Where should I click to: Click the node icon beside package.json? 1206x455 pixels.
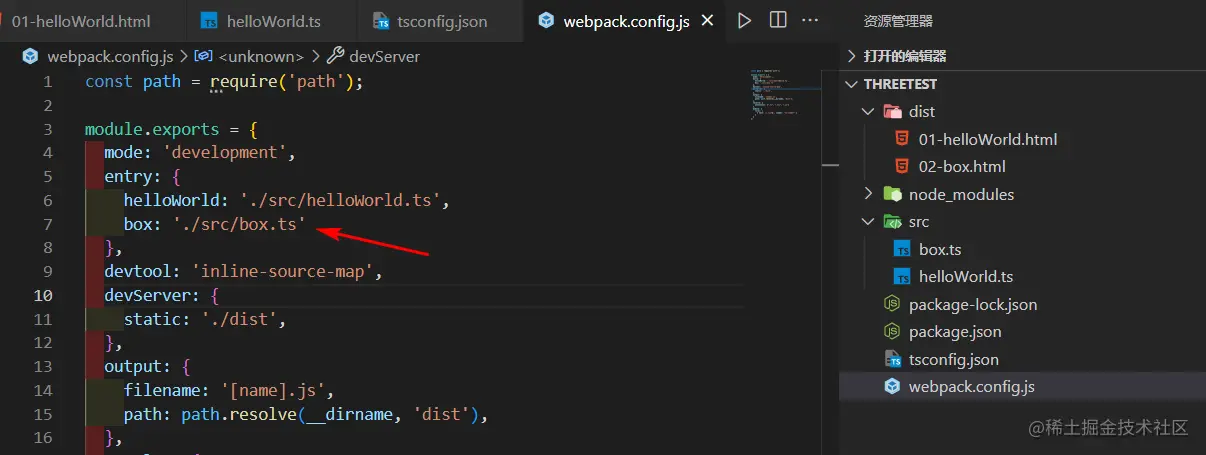coord(892,332)
